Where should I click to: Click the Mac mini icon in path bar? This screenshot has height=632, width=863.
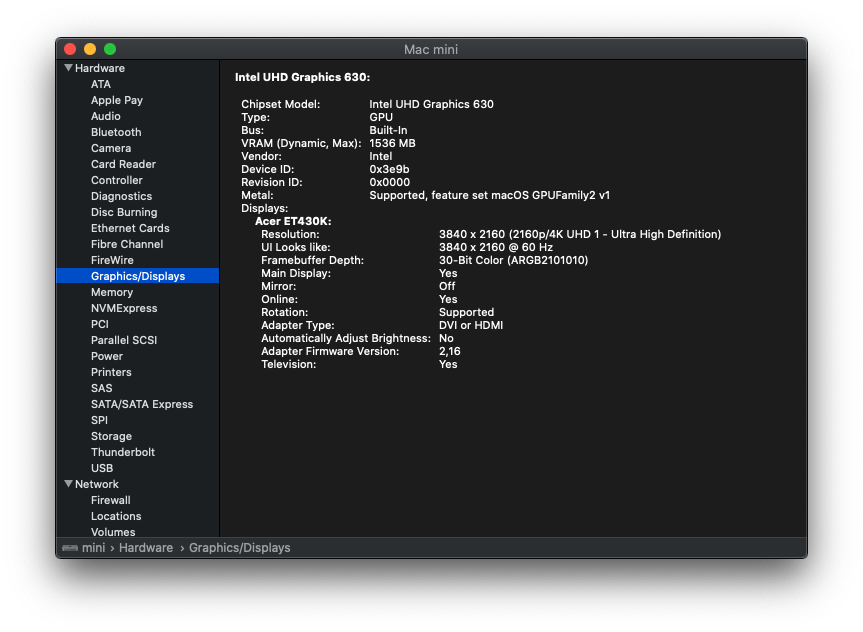click(70, 548)
